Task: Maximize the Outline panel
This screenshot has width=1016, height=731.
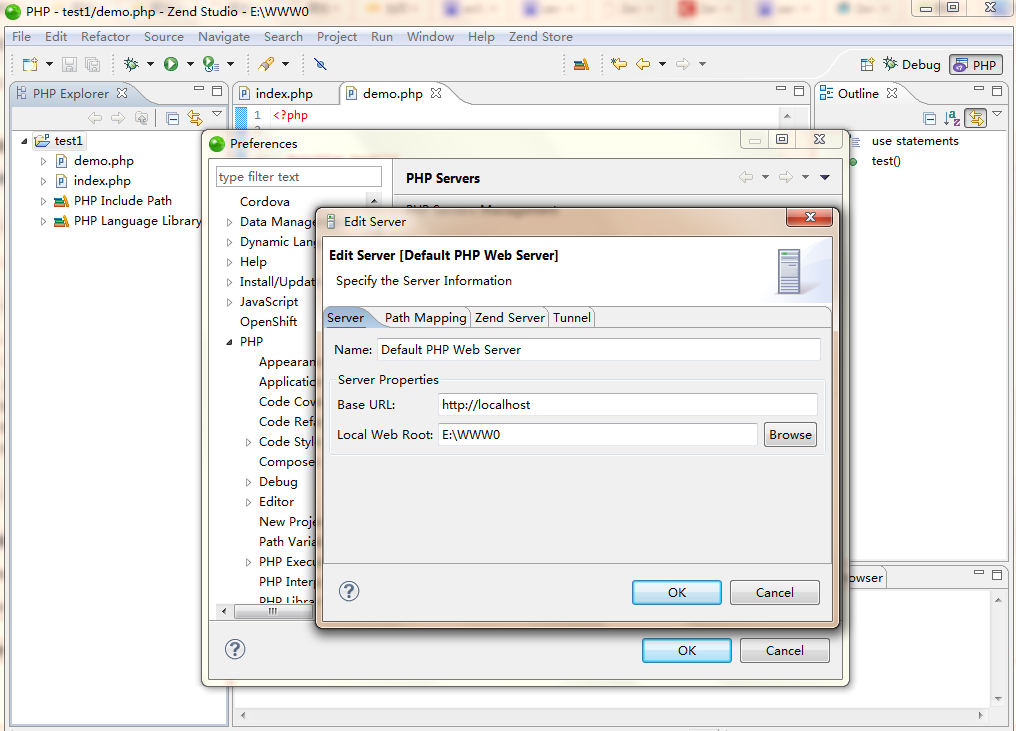Action: (997, 90)
